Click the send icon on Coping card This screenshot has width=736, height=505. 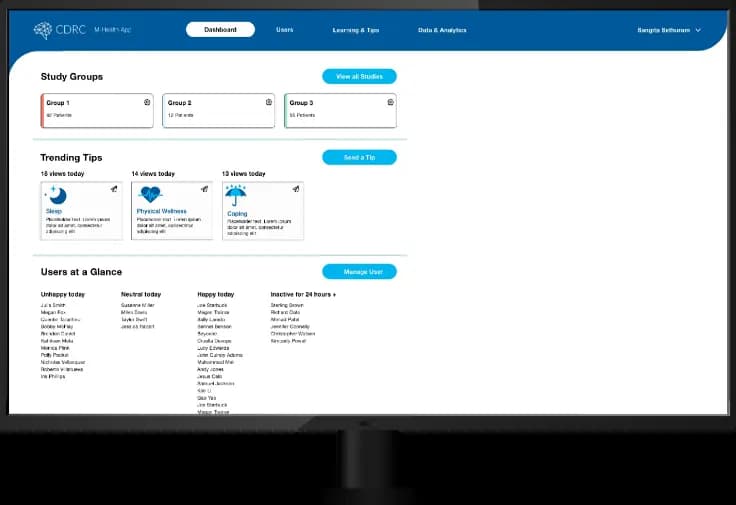click(296, 189)
